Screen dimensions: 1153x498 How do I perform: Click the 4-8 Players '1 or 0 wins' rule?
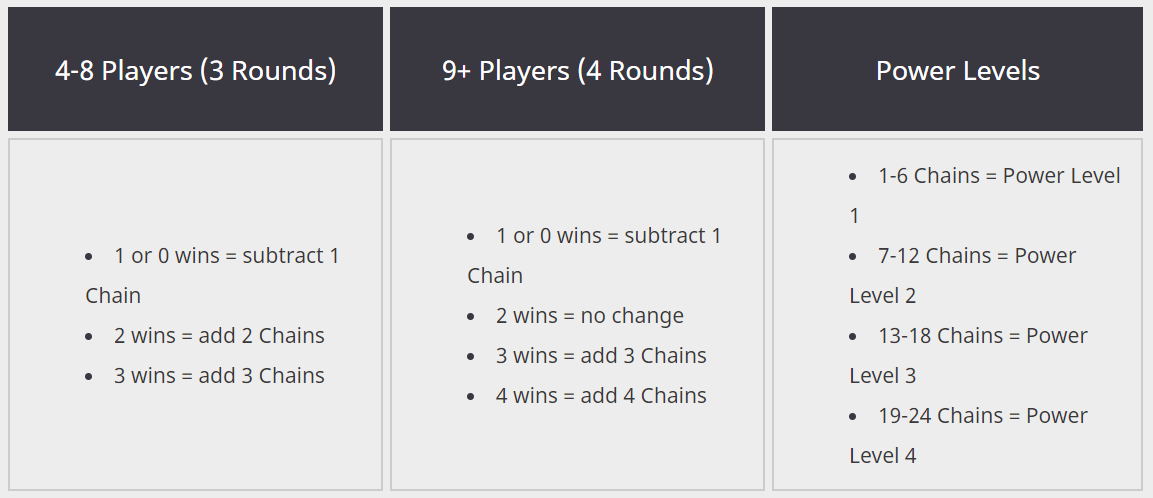[213, 276]
